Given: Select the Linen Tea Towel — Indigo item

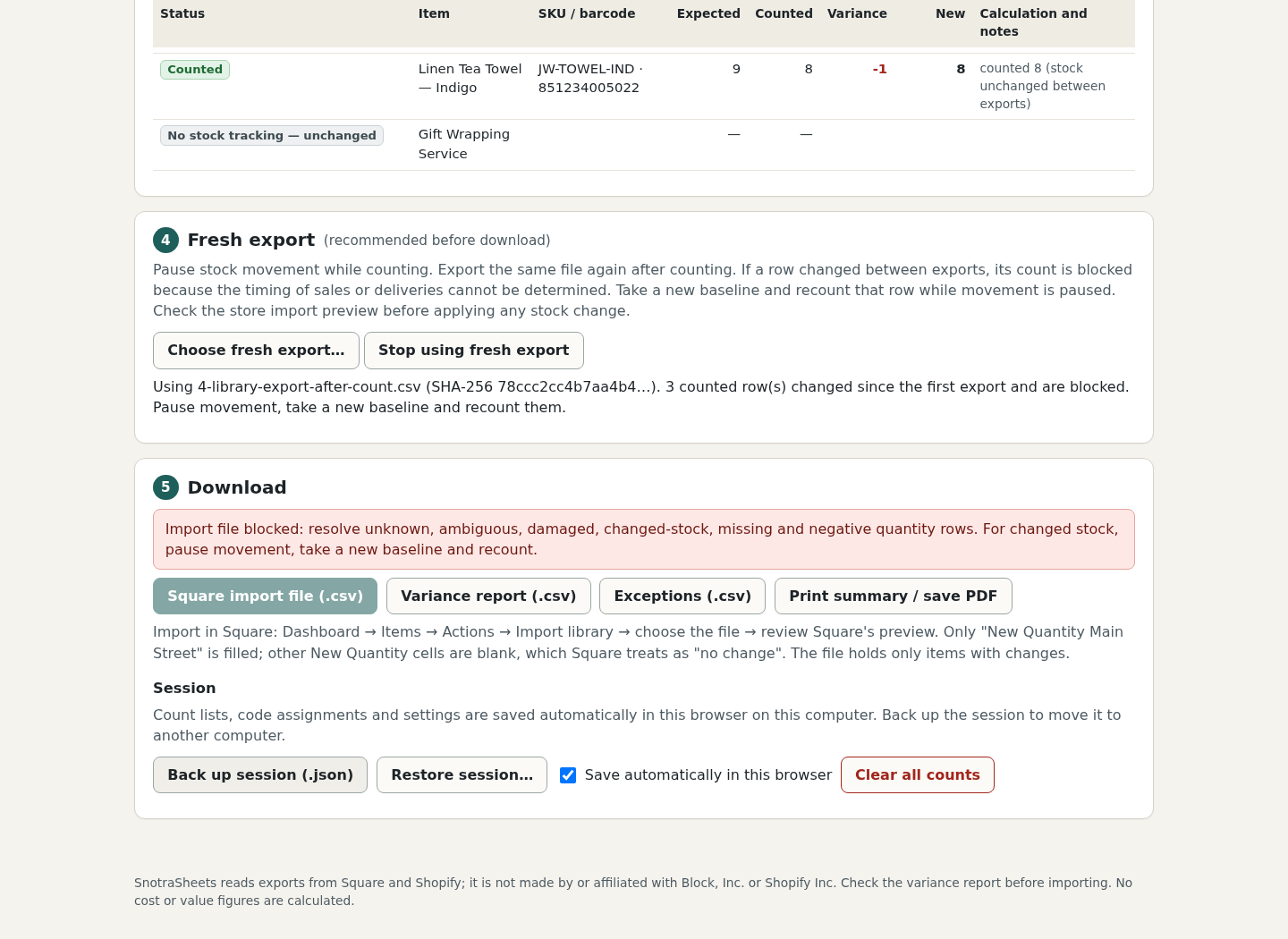Looking at the screenshot, I should [x=470, y=79].
